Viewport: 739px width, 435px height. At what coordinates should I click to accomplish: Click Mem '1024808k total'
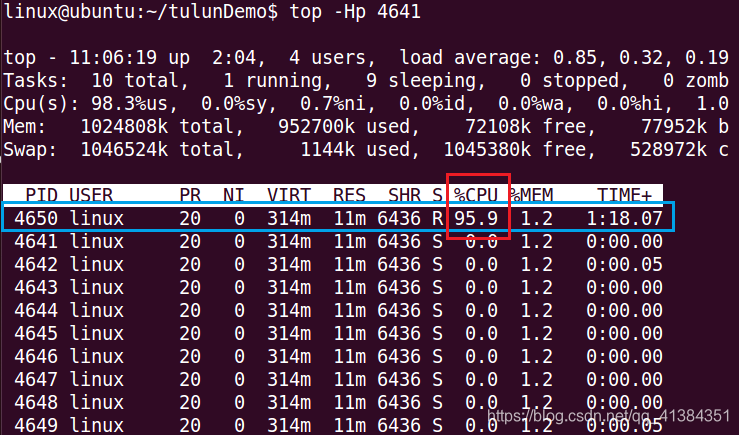click(x=158, y=127)
